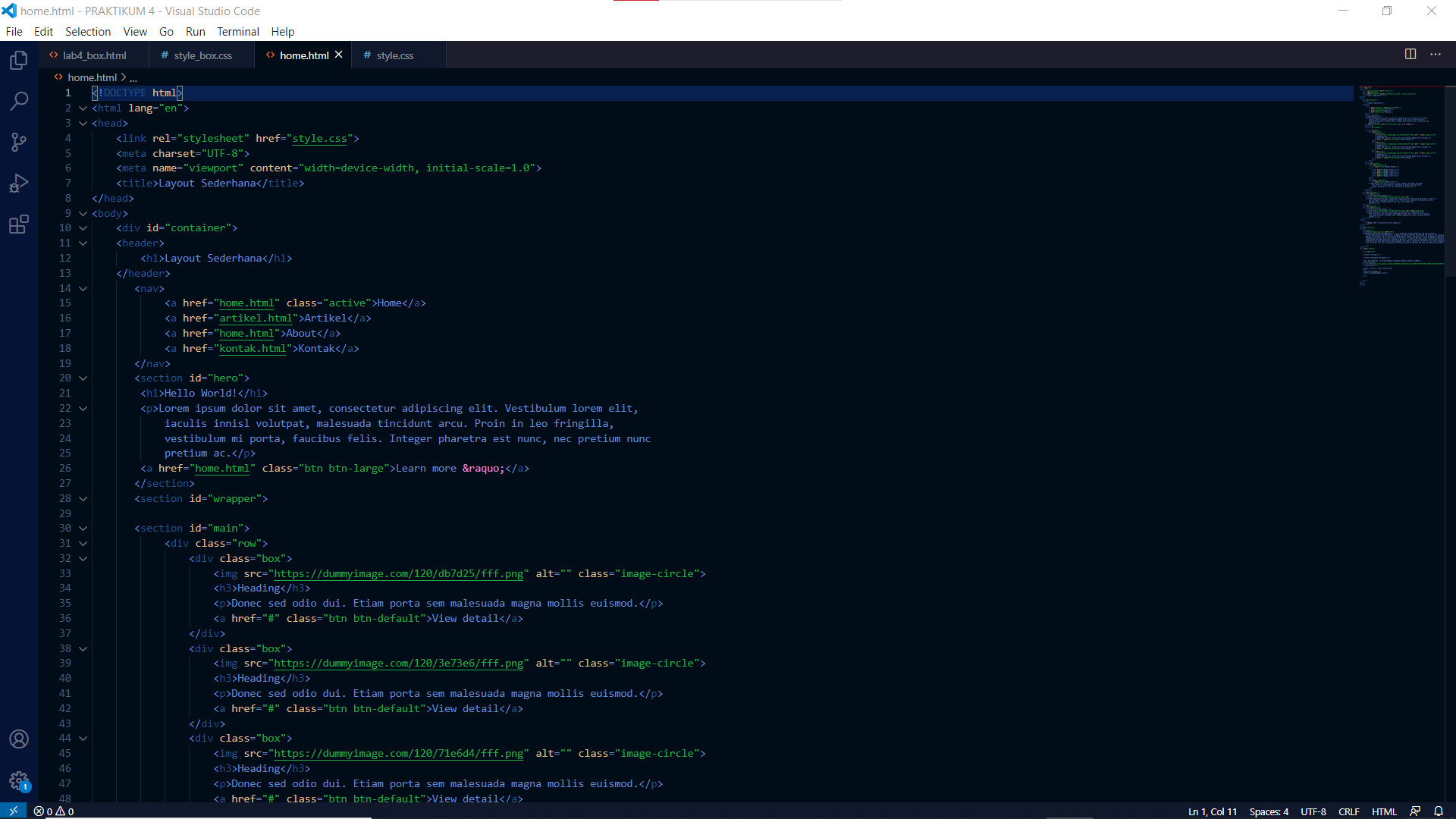
Task: Open the Selection menu
Action: click(x=88, y=32)
